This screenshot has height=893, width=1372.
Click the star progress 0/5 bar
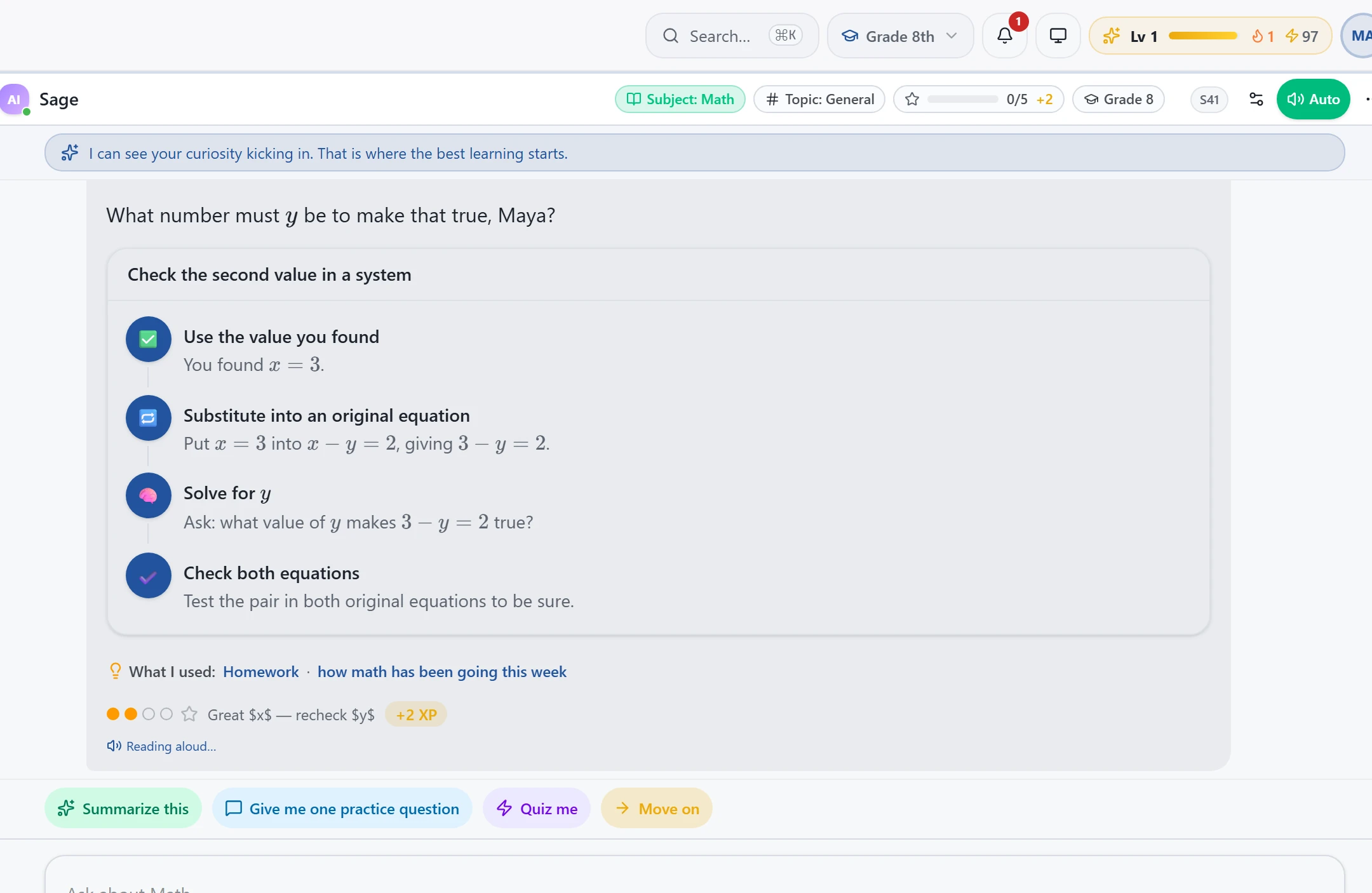coord(979,99)
